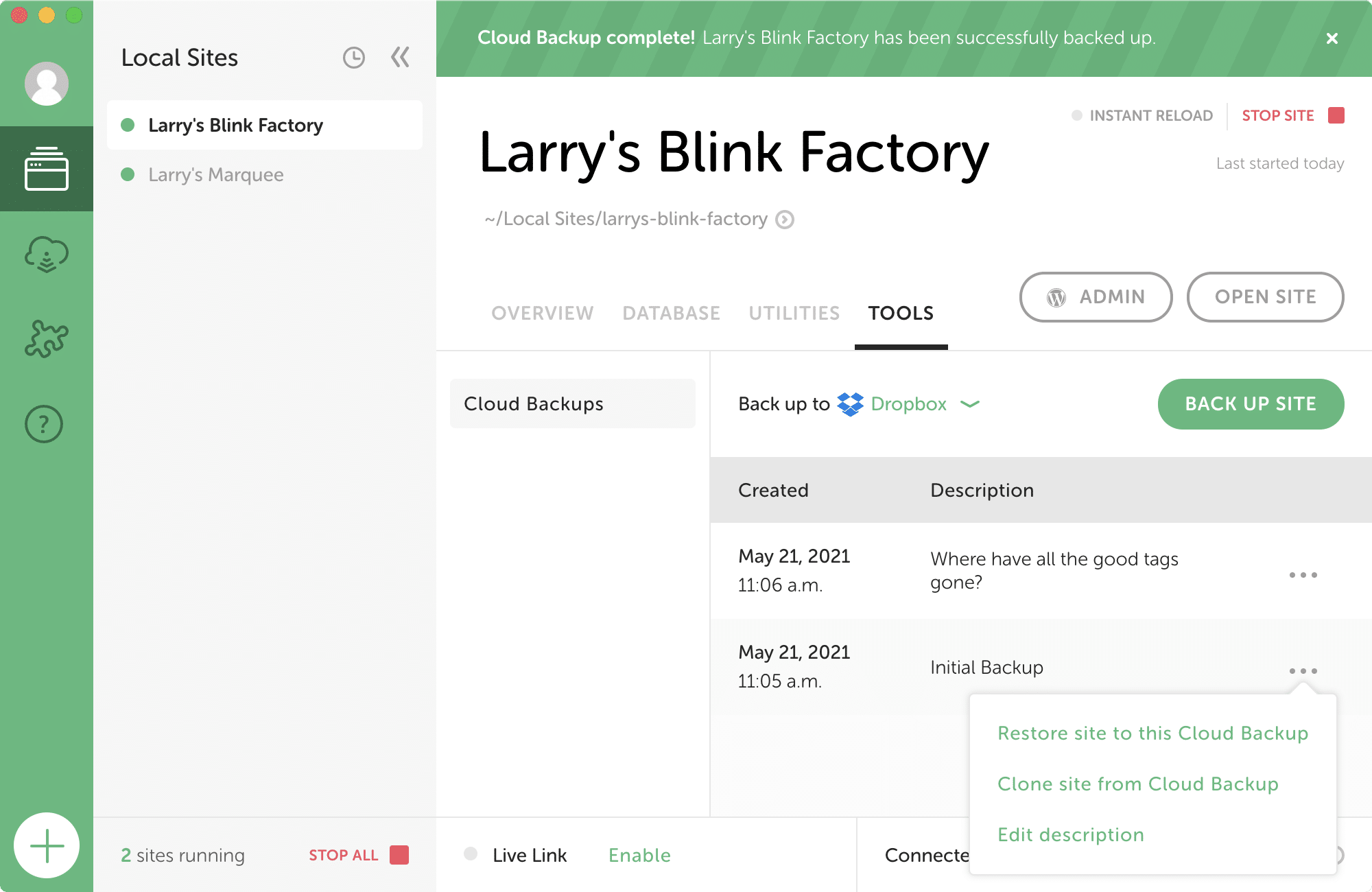Image resolution: width=1372 pixels, height=892 pixels.
Task: Open options for 11:06 a.m. backup
Action: pyautogui.click(x=1303, y=575)
